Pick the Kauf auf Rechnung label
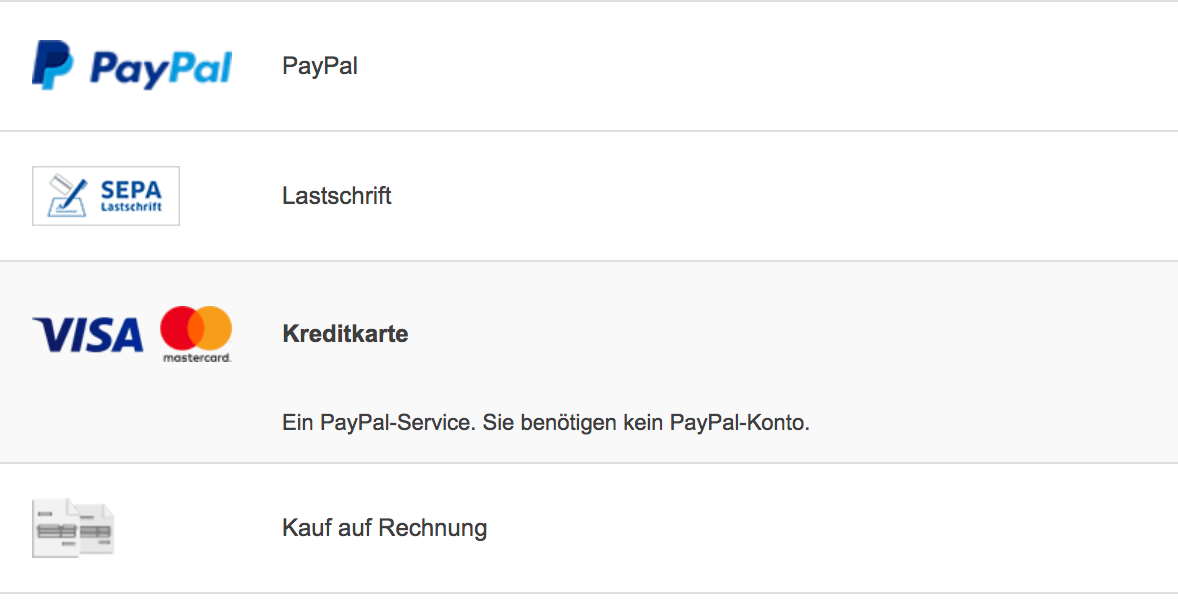This screenshot has height=602, width=1178. click(x=385, y=527)
